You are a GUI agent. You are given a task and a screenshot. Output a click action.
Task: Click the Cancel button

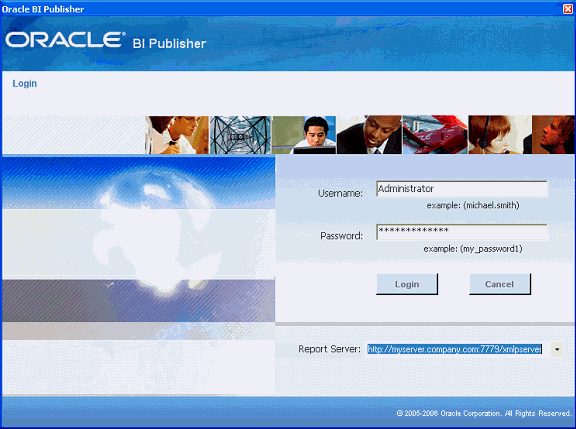pyautogui.click(x=500, y=284)
